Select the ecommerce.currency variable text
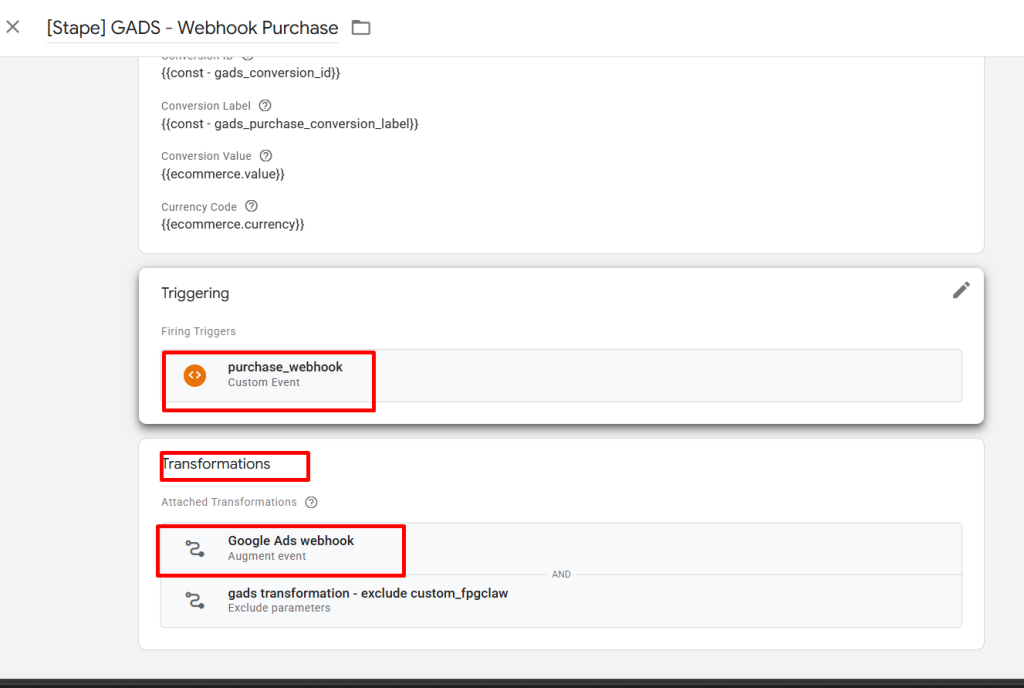The height and width of the screenshot is (688, 1024). [232, 225]
